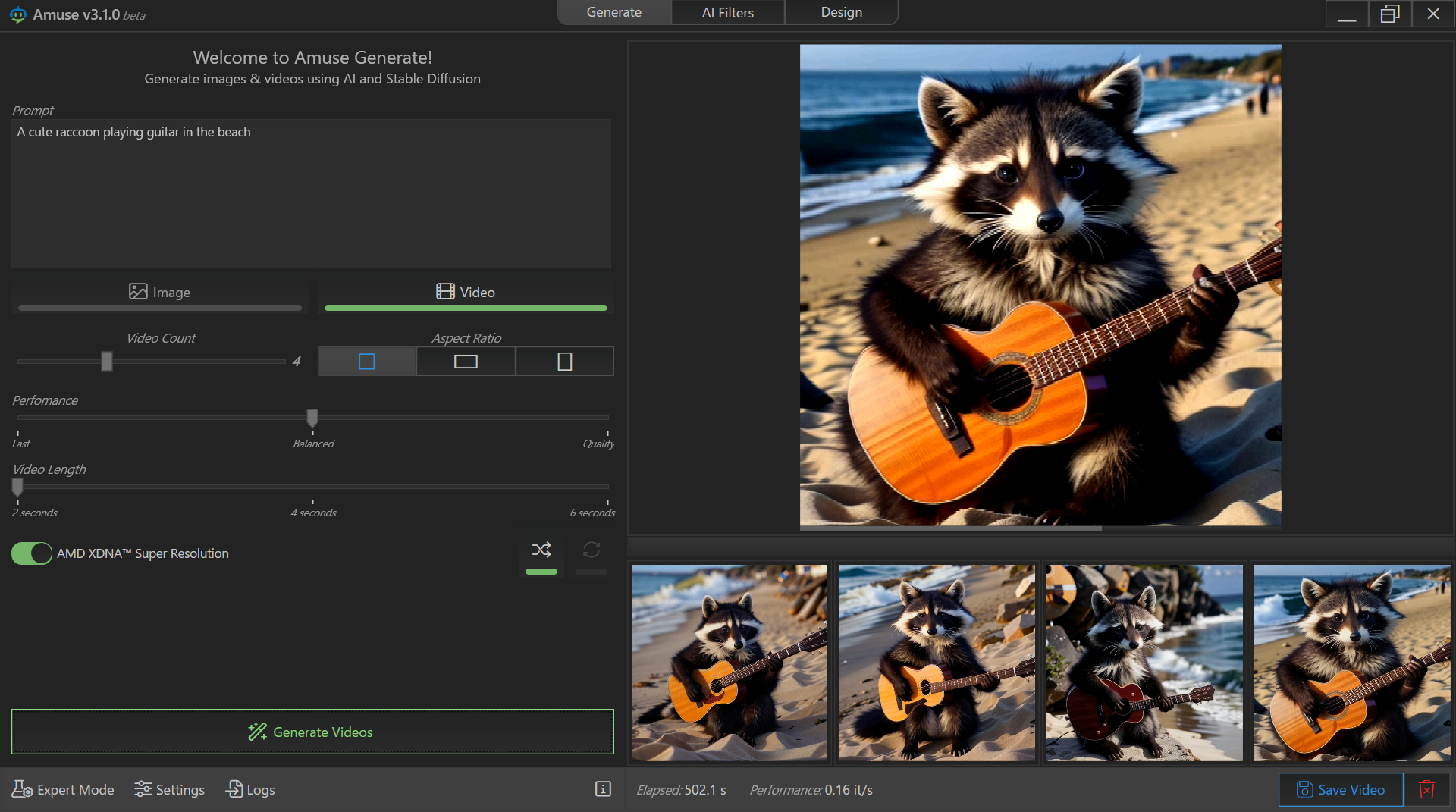Open the raccoon with dark red guitar thumbnail

pyautogui.click(x=1144, y=663)
